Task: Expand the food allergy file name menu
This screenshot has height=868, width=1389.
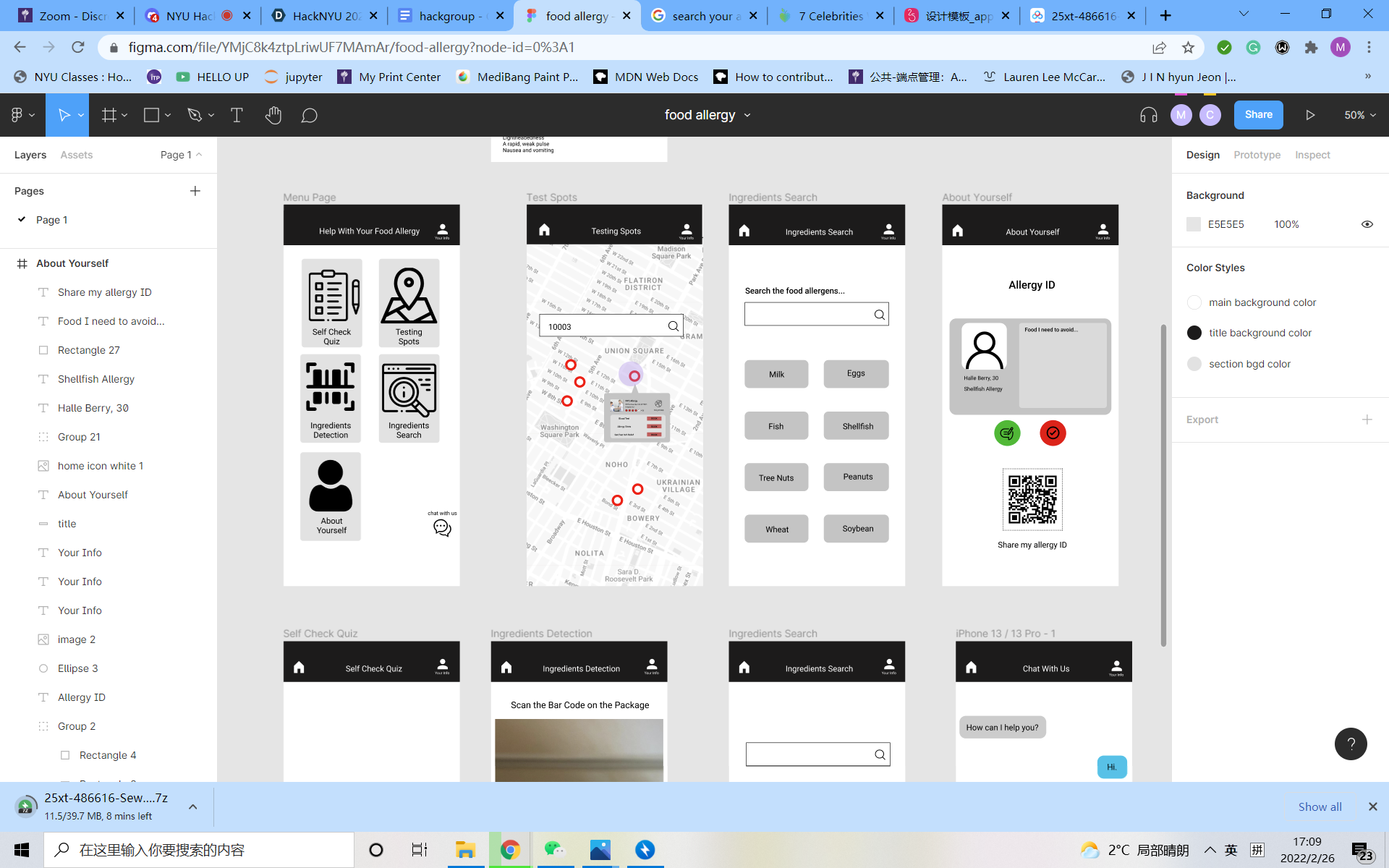Action: click(x=747, y=115)
